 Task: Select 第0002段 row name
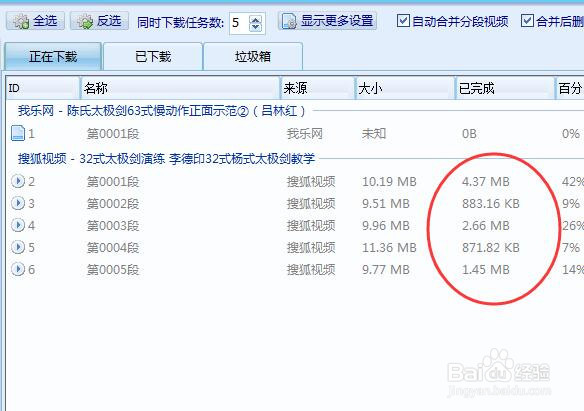pos(113,204)
